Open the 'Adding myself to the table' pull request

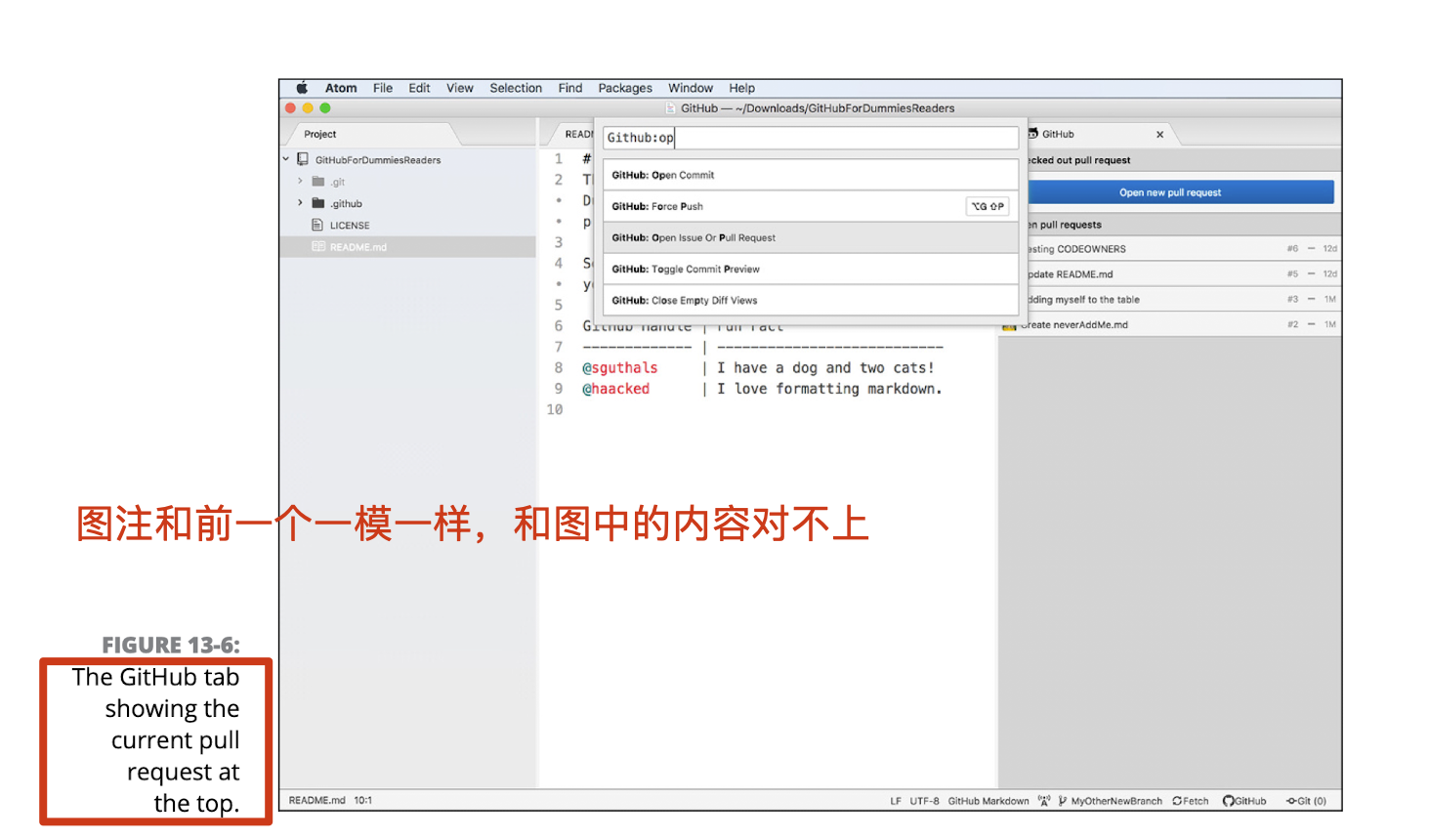click(1170, 300)
